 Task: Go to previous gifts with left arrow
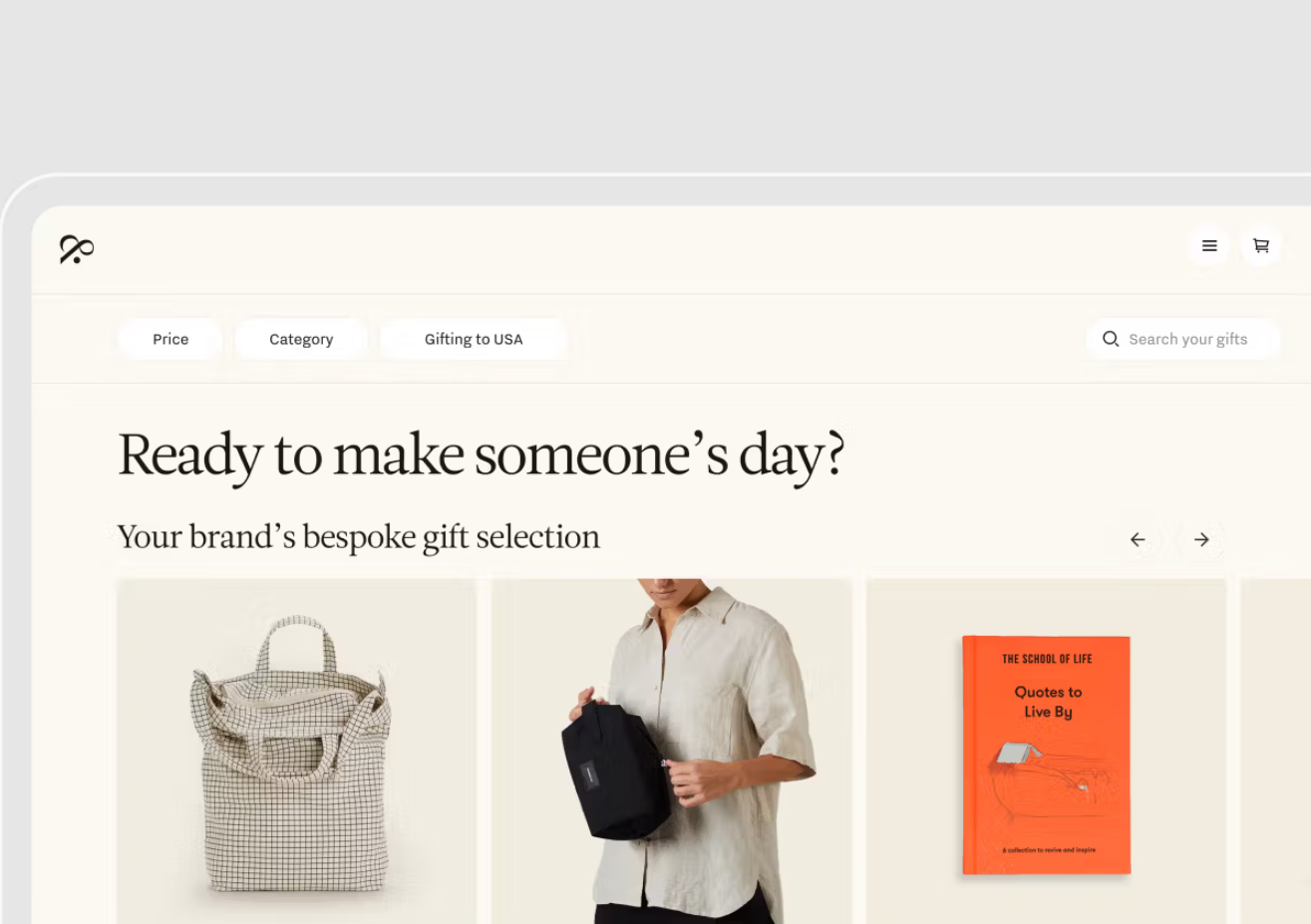point(1138,539)
